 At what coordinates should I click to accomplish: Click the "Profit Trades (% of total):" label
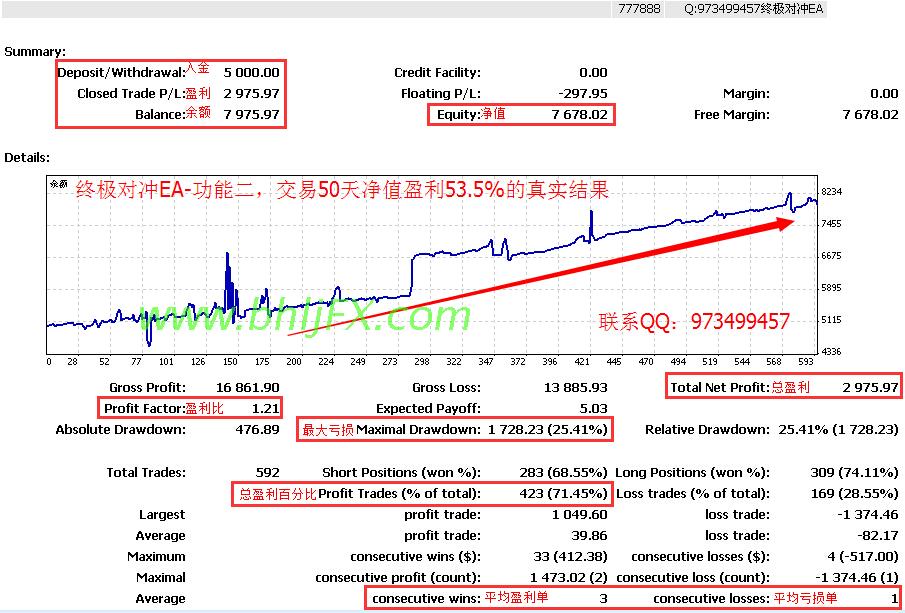[x=399, y=494]
